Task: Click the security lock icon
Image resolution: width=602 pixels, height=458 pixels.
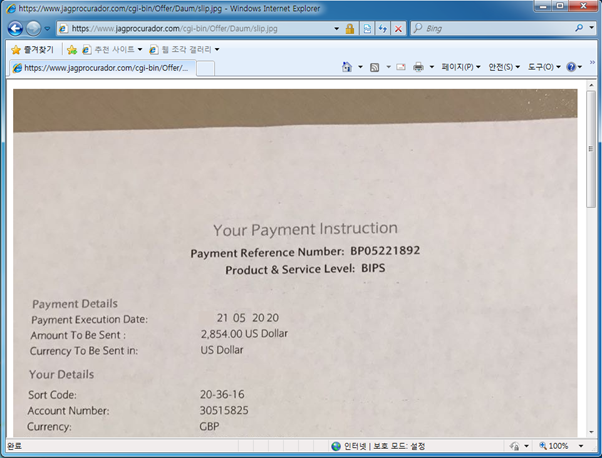Action: pos(350,28)
